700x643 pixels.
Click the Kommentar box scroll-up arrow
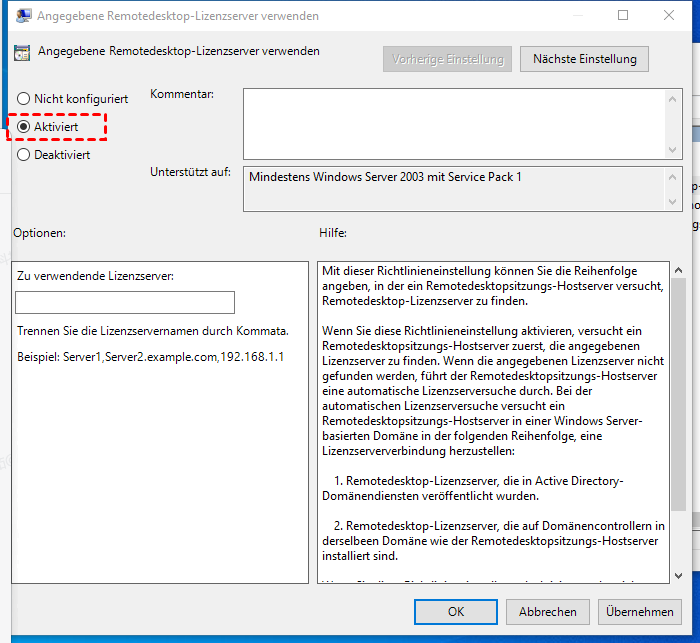click(673, 99)
